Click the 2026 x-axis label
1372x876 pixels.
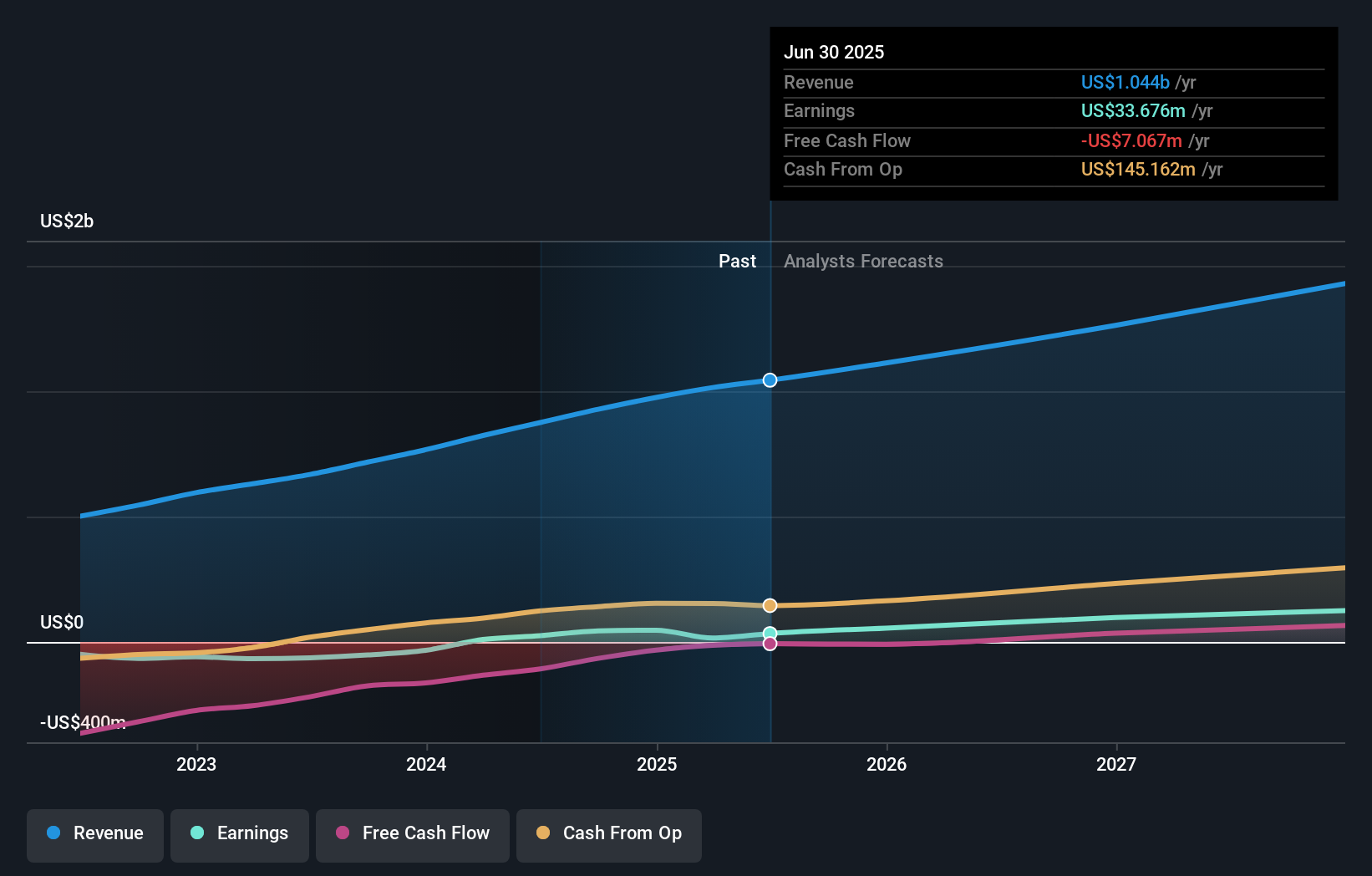887,764
